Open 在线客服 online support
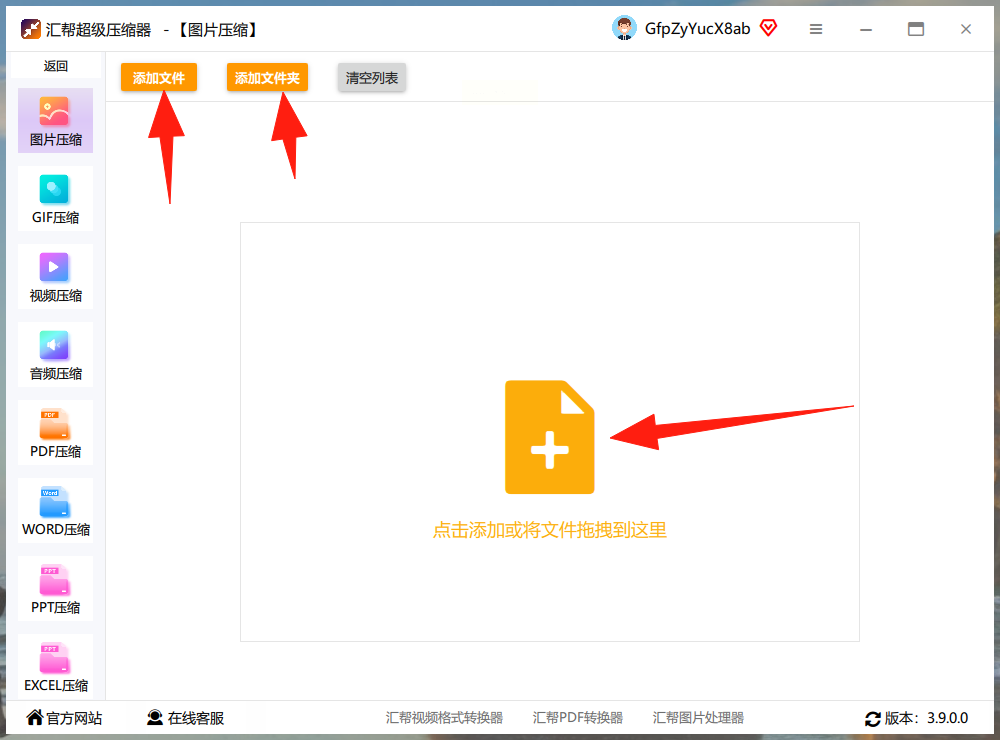This screenshot has height=740, width=1000. coord(186,718)
